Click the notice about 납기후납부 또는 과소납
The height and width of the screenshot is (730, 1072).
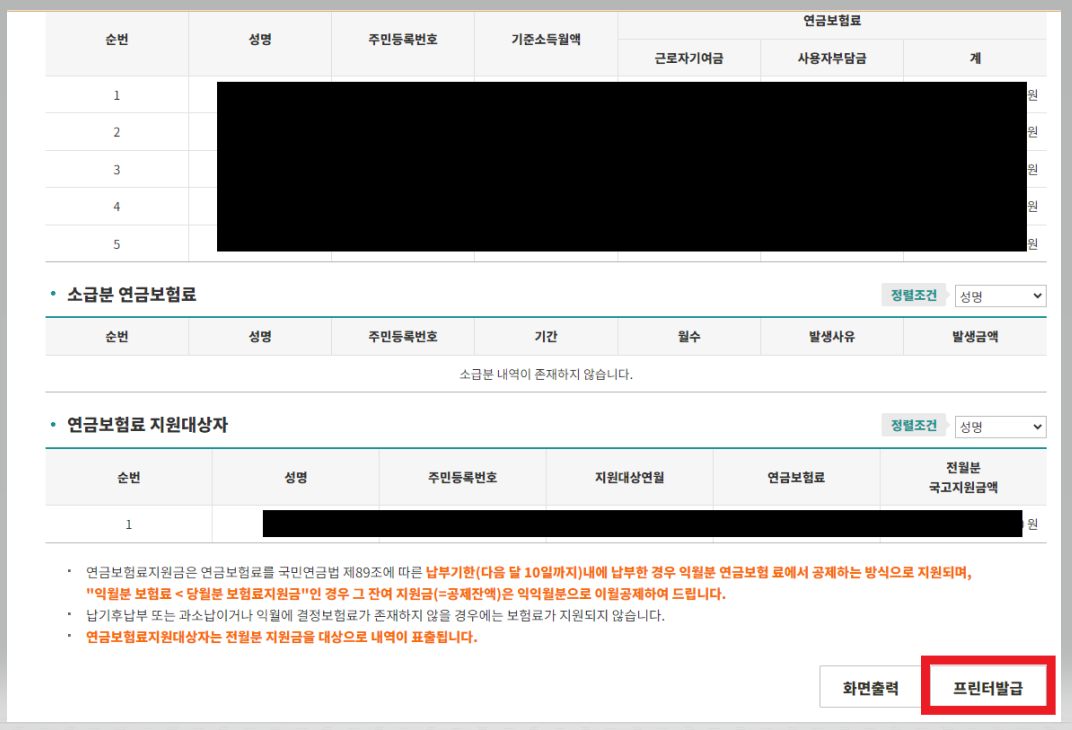375,615
